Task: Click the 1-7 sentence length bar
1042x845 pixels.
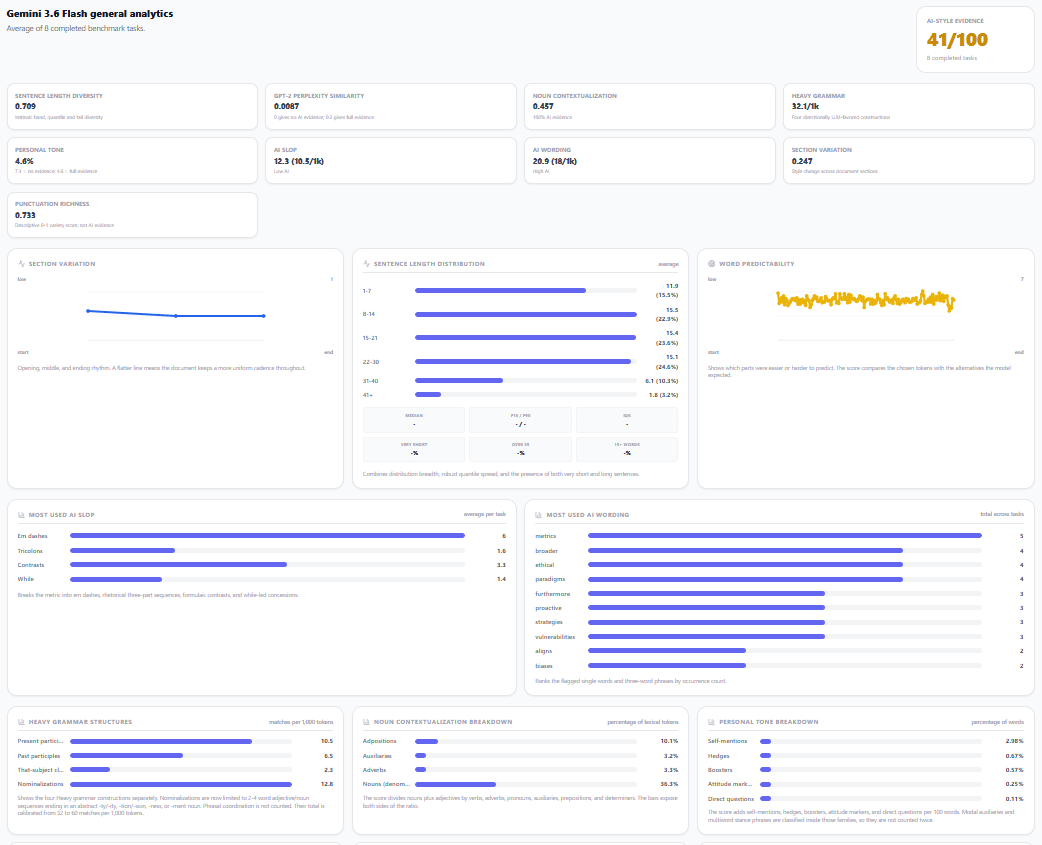Action: [526, 290]
